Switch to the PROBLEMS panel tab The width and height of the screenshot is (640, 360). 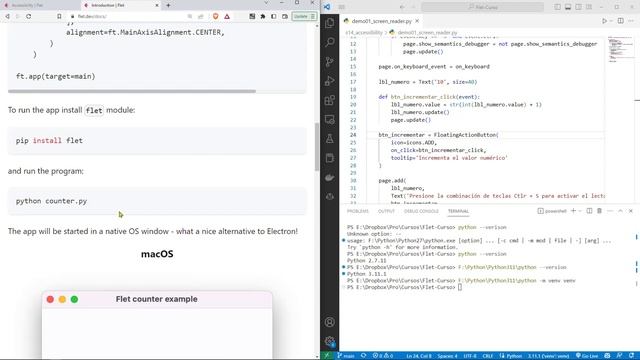point(358,211)
